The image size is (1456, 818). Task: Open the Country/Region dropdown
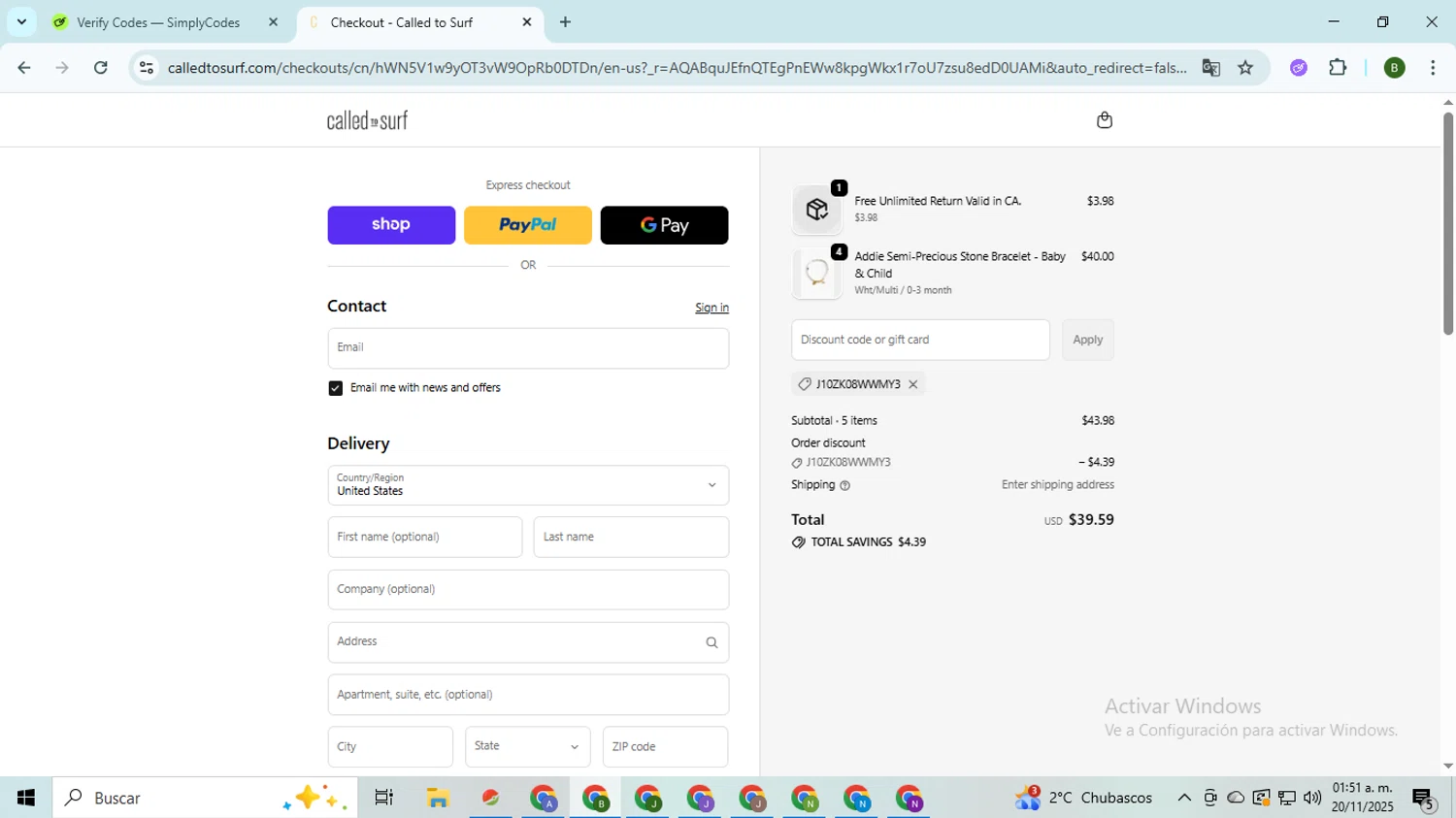tap(528, 485)
